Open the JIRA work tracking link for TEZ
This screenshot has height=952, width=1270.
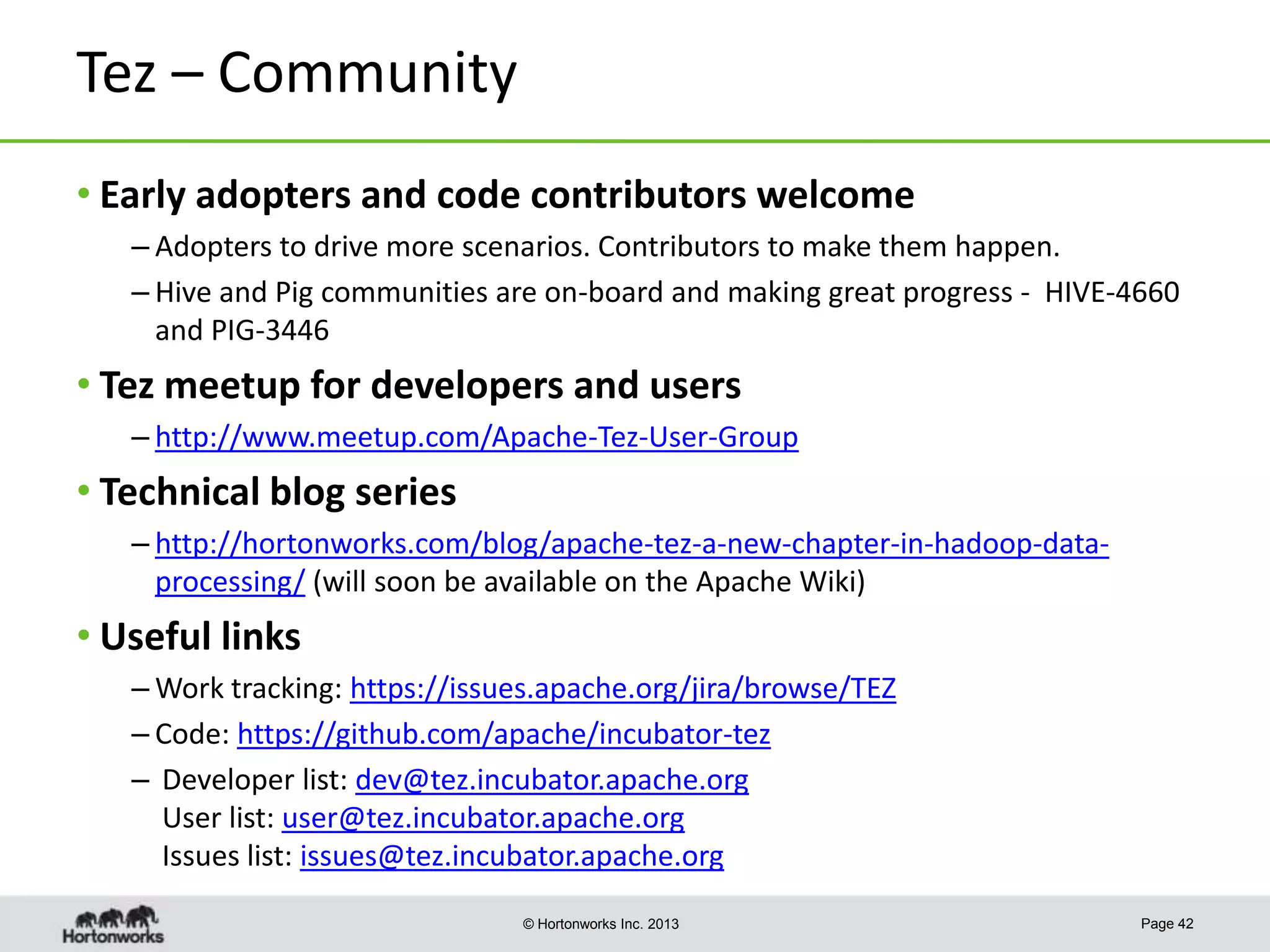[x=623, y=689]
